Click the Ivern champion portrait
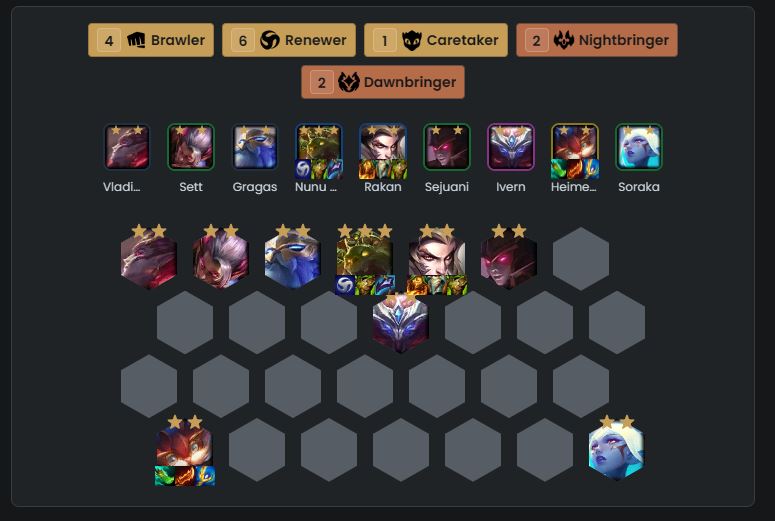The height and width of the screenshot is (521, 775). tap(511, 147)
